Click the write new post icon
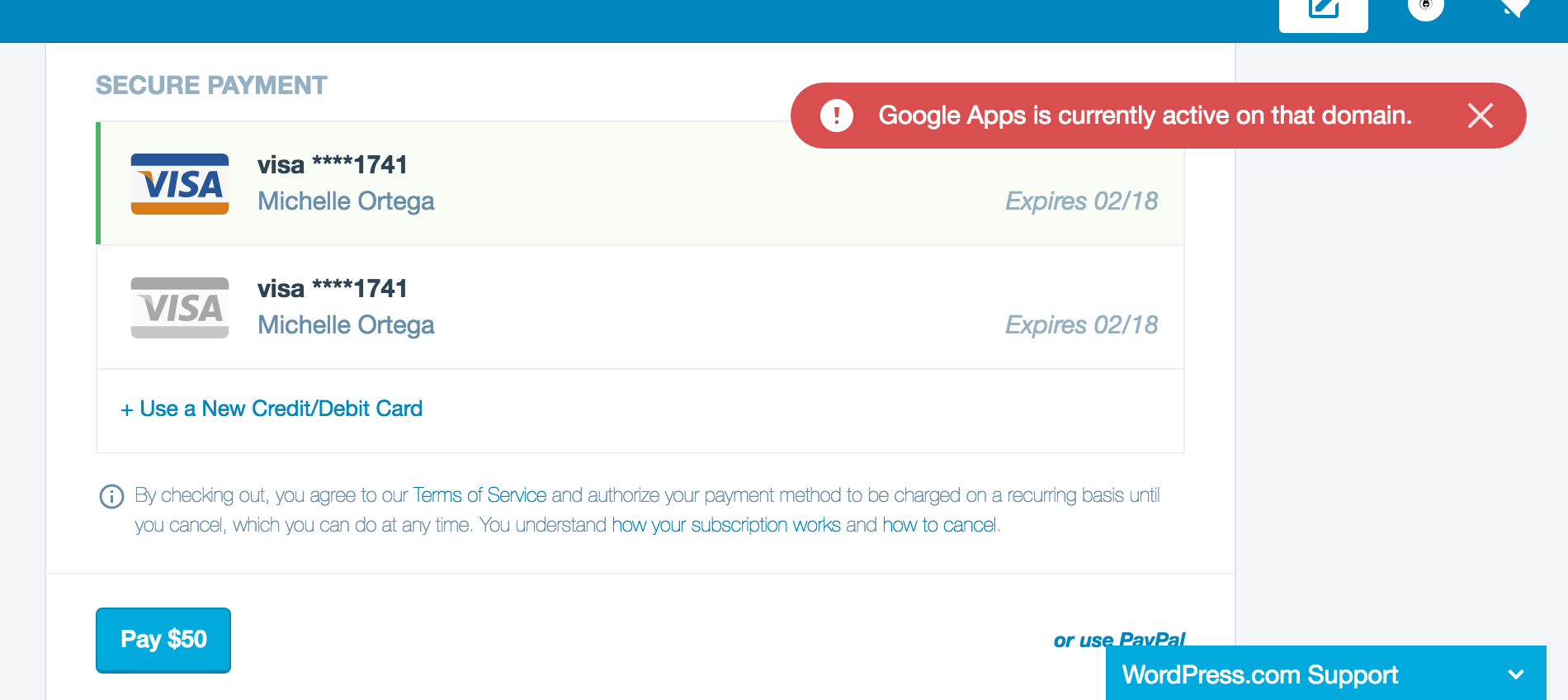This screenshot has height=700, width=1568. point(1323,11)
